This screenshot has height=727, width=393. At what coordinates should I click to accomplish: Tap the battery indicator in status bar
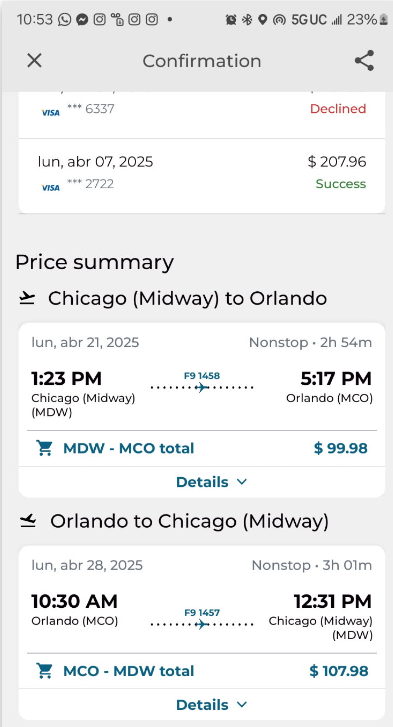[x=383, y=19]
